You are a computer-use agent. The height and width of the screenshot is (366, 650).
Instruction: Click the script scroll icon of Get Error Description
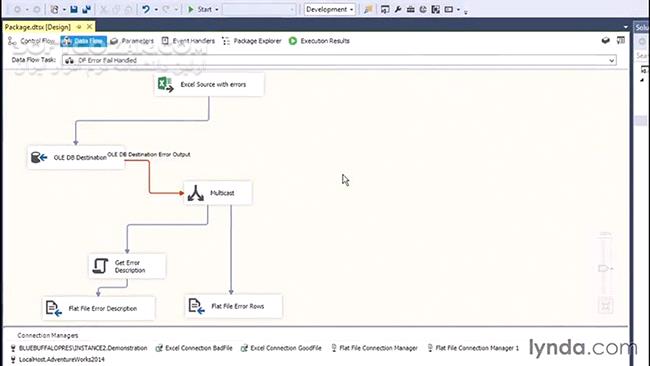[x=100, y=266]
